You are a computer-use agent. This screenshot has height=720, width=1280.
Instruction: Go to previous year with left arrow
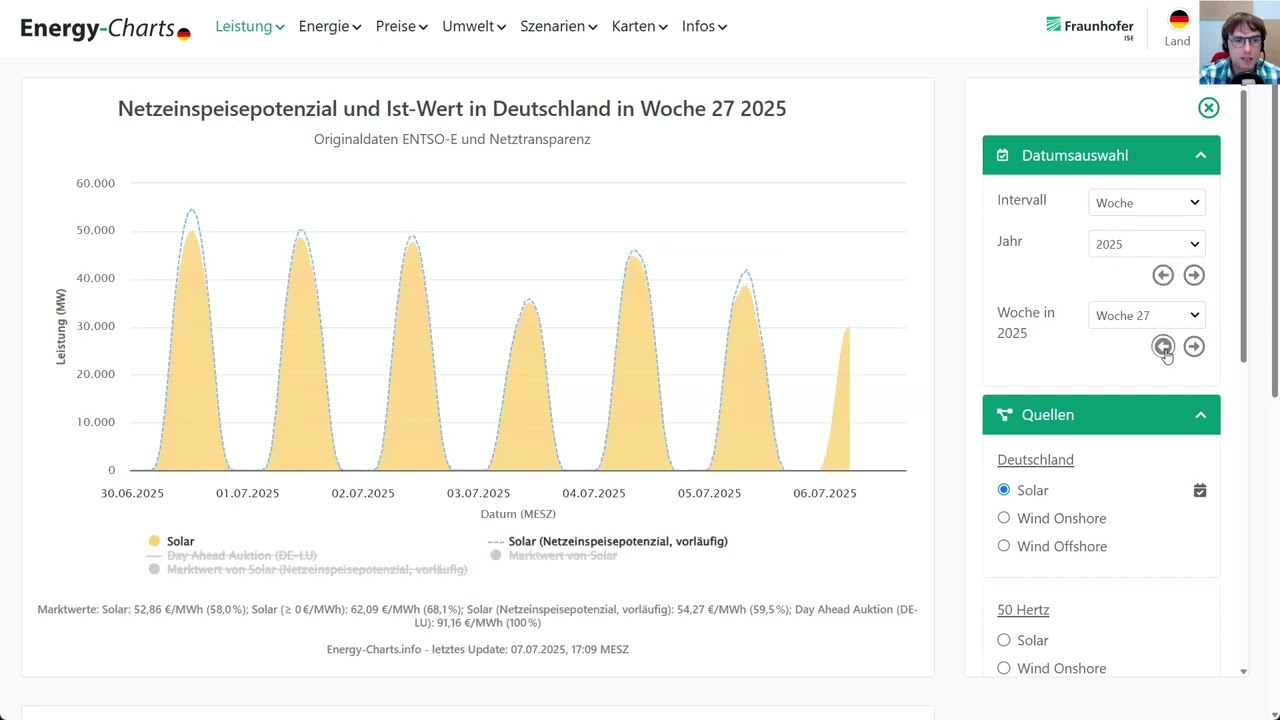1162,275
